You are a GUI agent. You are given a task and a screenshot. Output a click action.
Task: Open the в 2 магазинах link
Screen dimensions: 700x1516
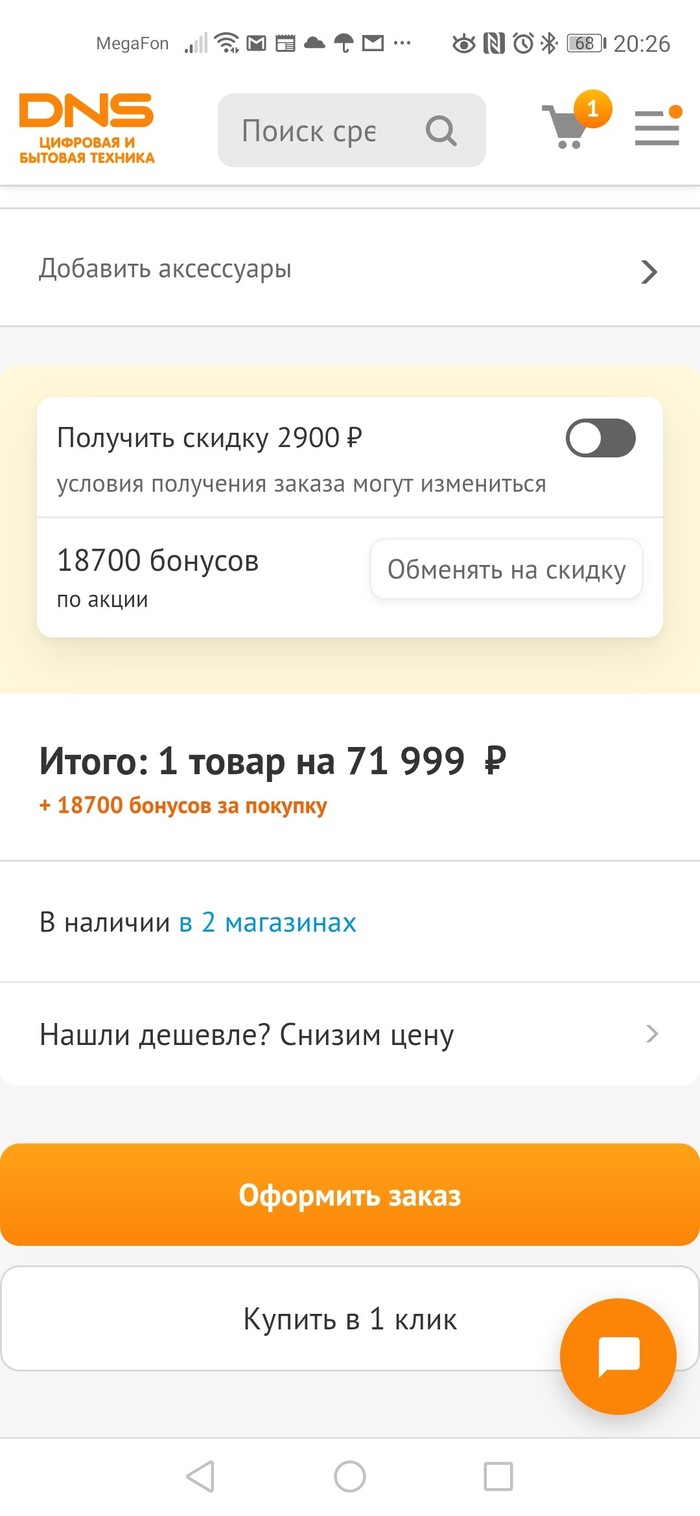pyautogui.click(x=267, y=922)
